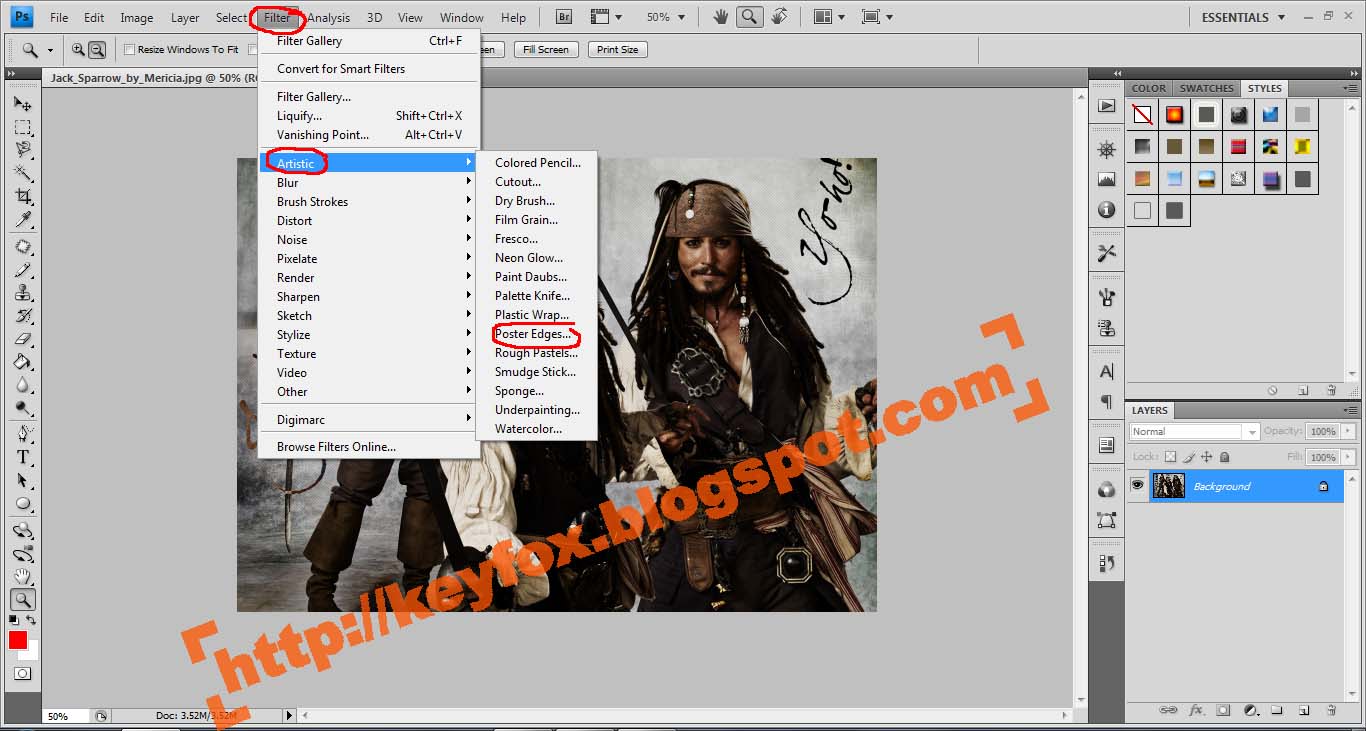Screen dimensions: 1366x731
Task: Click Liquify in the Filter menu
Action: 368,116
